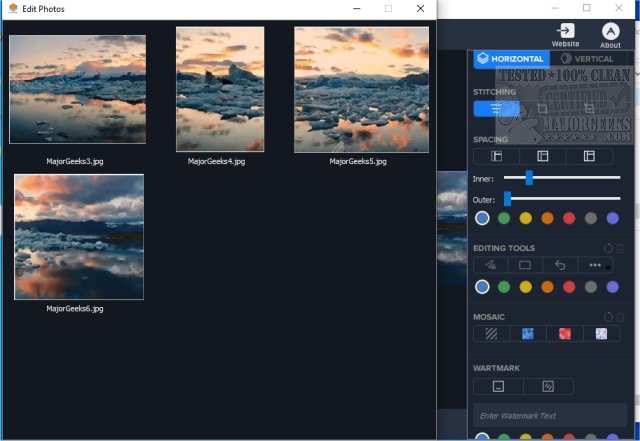Select the rectangle shape editing tool
Screen dimensions: 640x441
click(x=525, y=265)
